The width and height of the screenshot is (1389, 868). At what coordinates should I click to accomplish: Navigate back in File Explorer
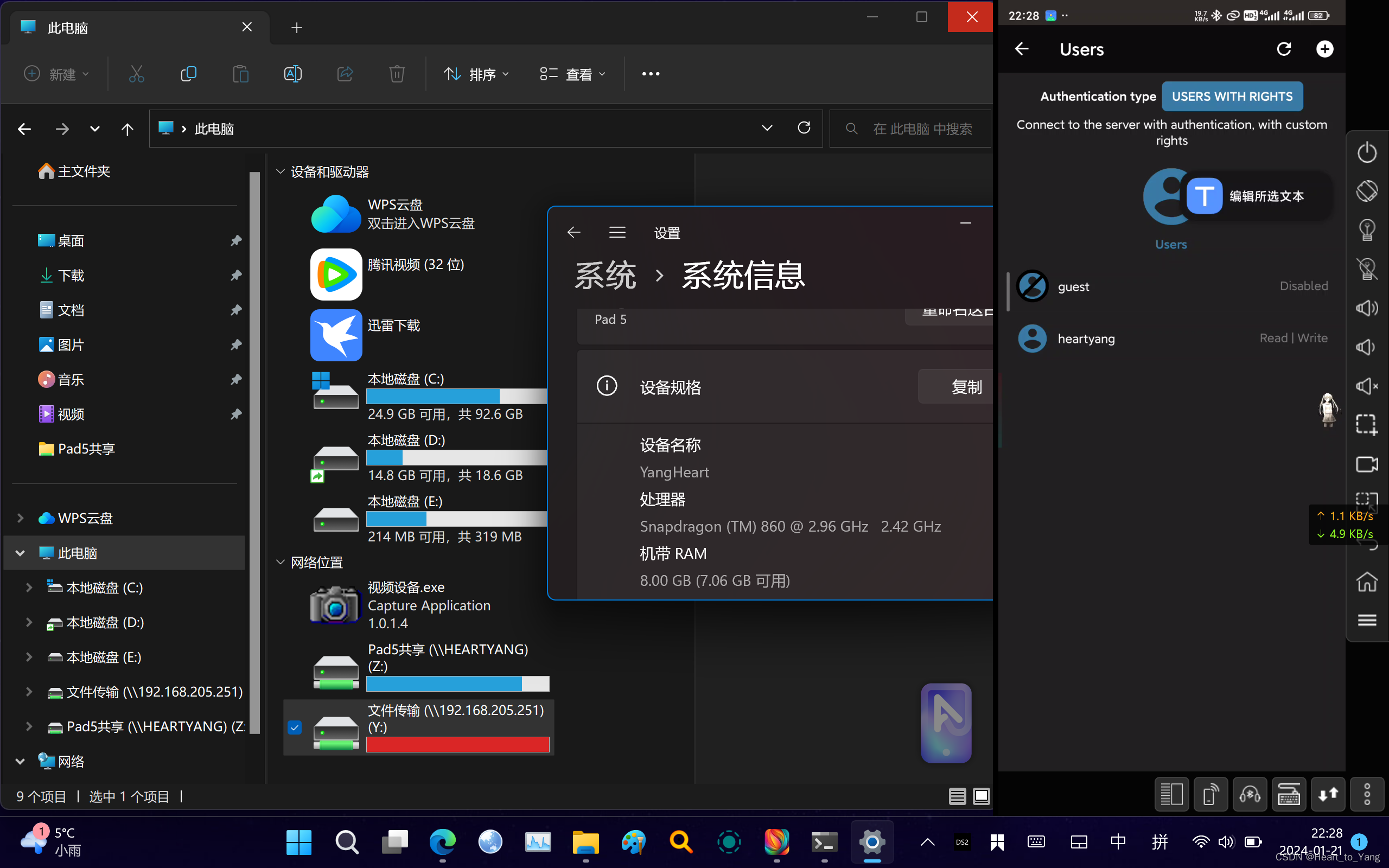(x=24, y=129)
